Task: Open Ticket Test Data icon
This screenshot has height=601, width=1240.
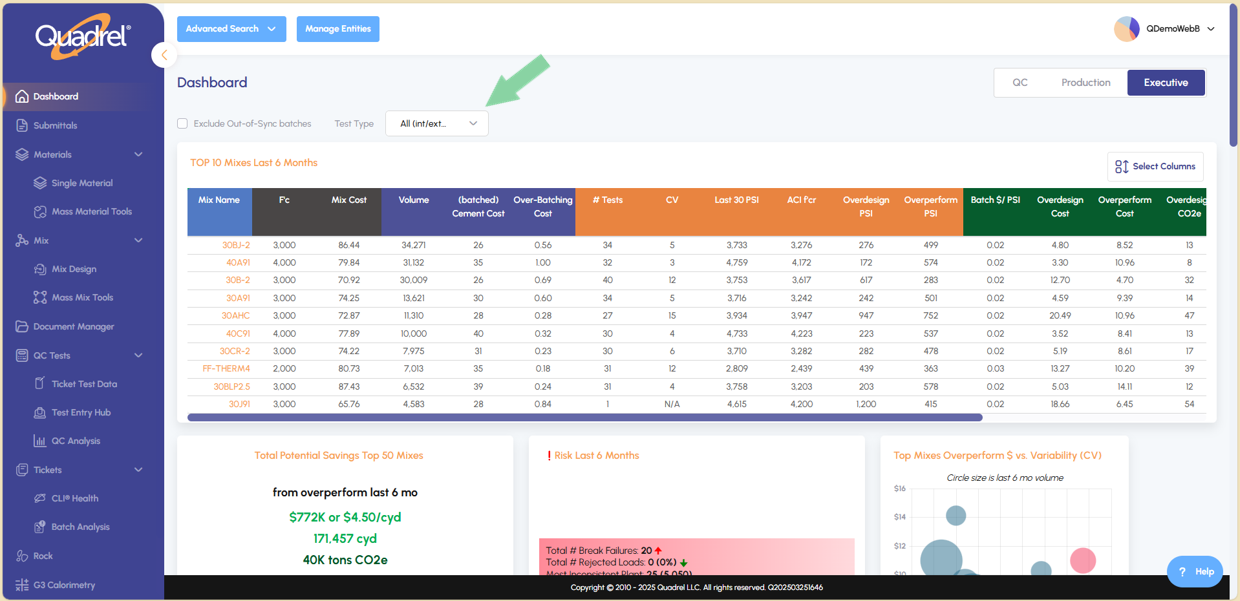Action: [x=40, y=384]
